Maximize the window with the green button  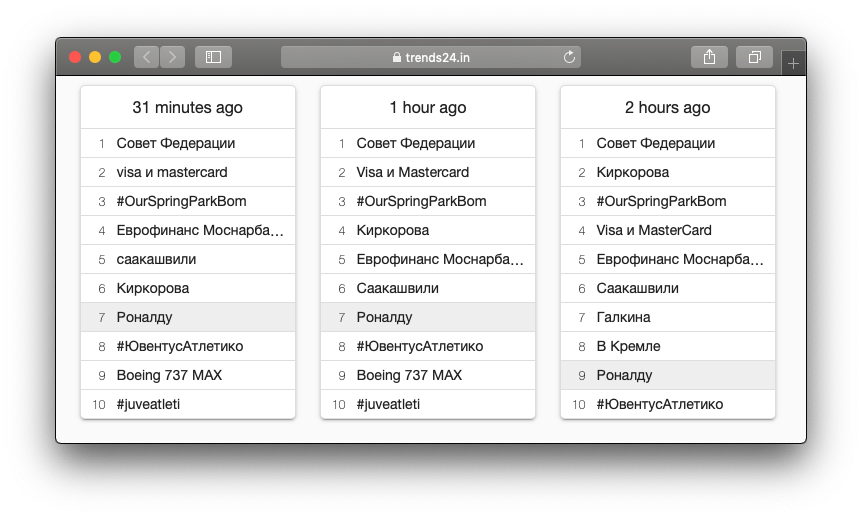[x=115, y=57]
